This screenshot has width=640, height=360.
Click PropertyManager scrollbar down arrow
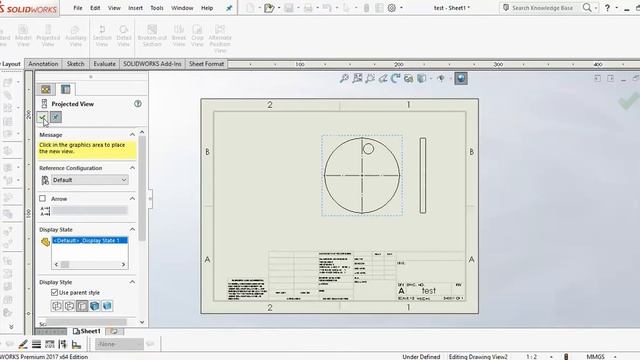click(x=142, y=322)
